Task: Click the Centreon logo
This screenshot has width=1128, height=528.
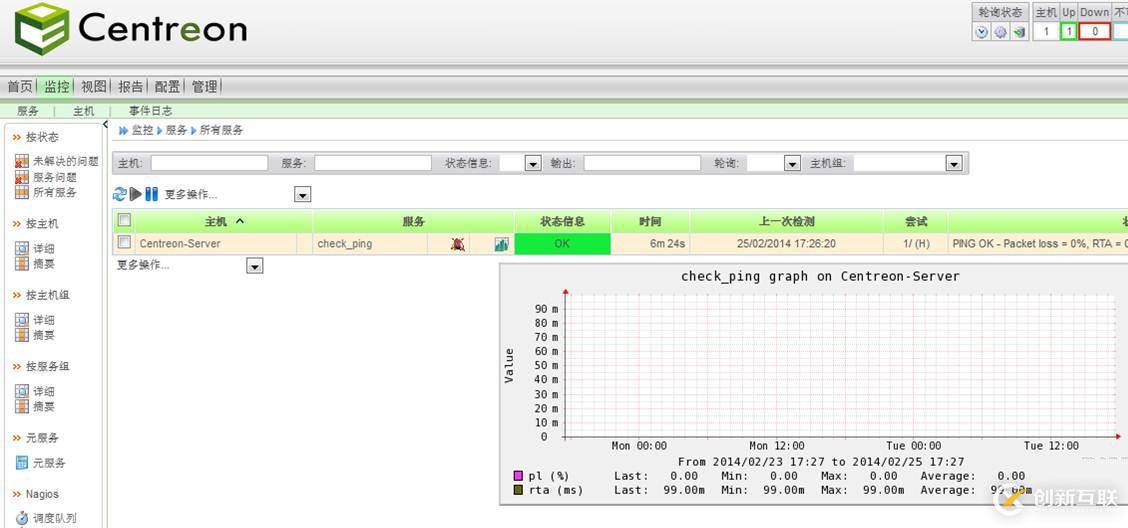Action: pos(130,29)
